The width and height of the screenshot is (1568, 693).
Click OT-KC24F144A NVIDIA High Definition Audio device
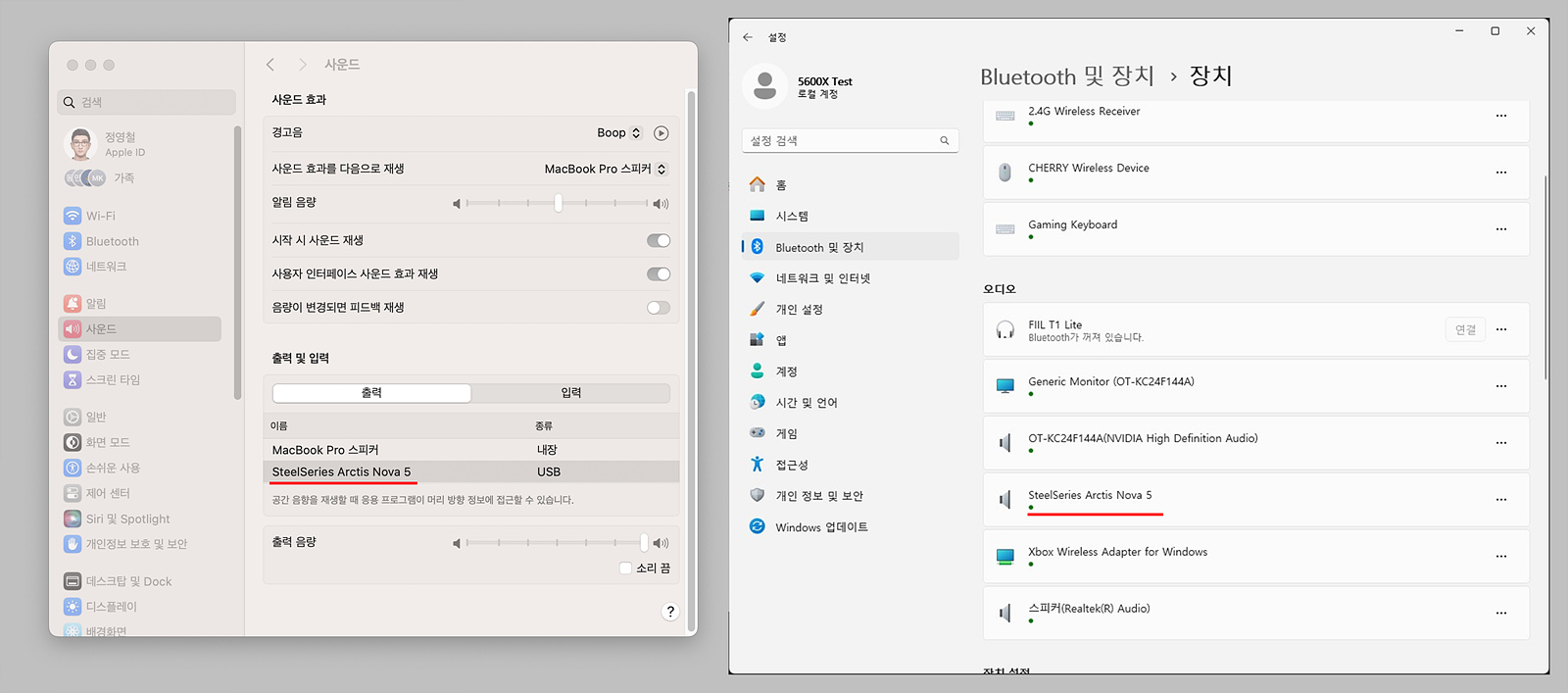pos(1256,443)
